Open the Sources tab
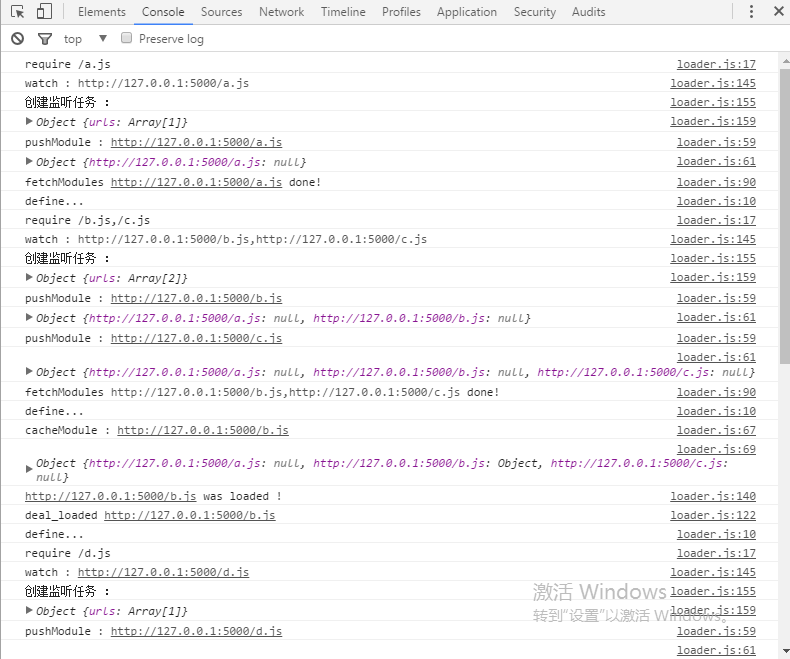This screenshot has width=790, height=659. point(221,12)
